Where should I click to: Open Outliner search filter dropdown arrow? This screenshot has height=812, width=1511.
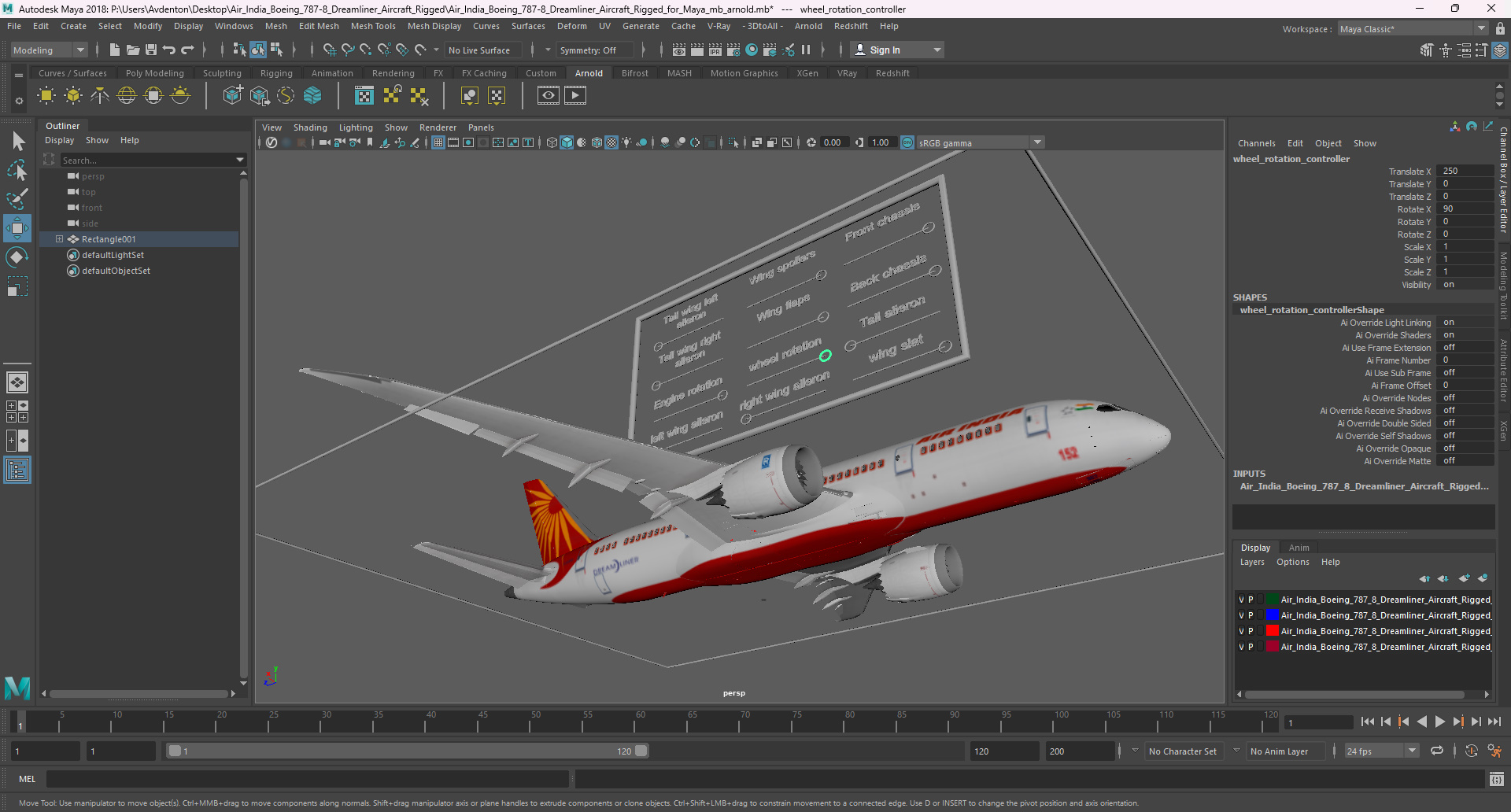point(240,160)
